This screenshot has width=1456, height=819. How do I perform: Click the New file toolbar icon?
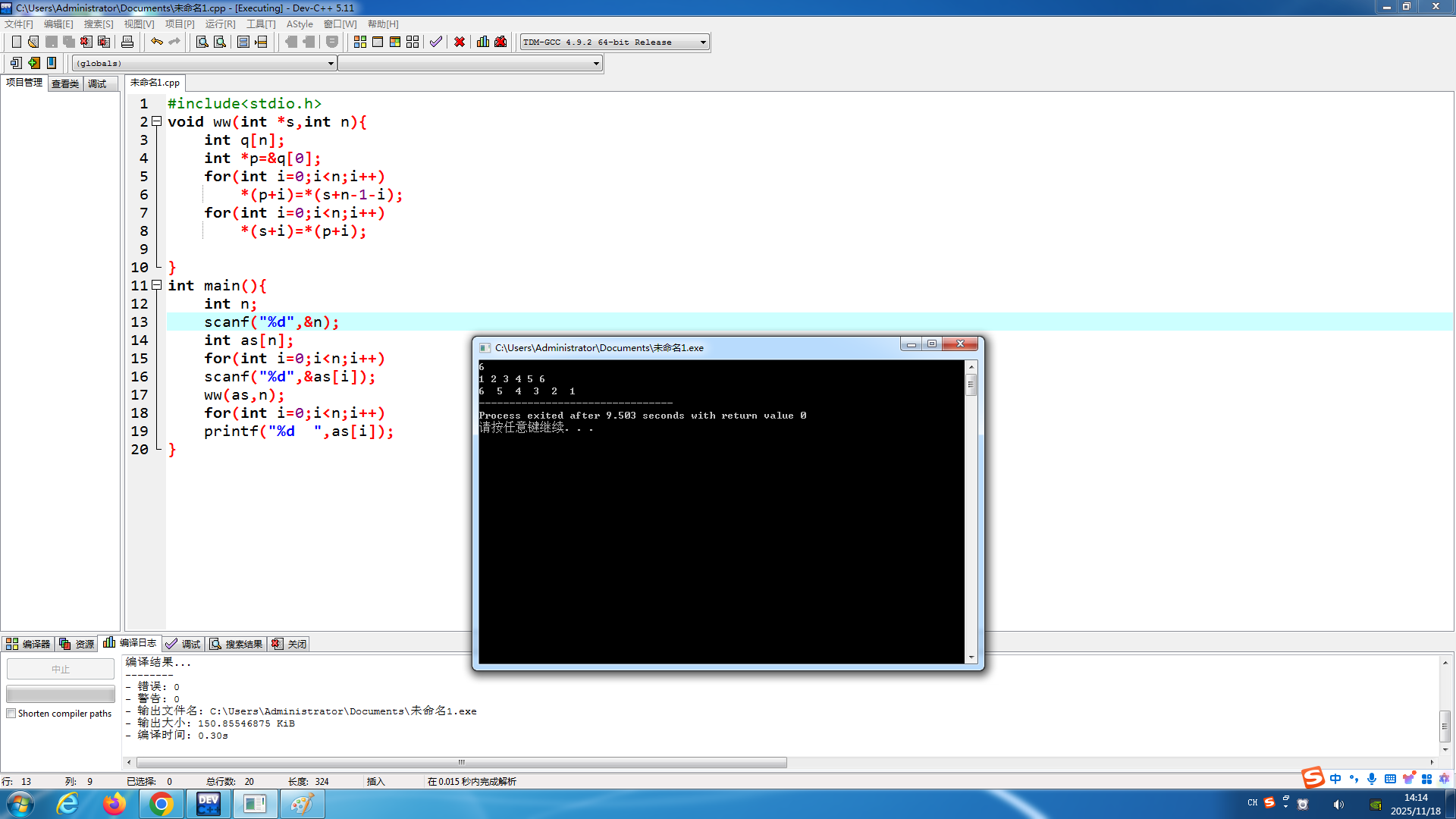[16, 42]
